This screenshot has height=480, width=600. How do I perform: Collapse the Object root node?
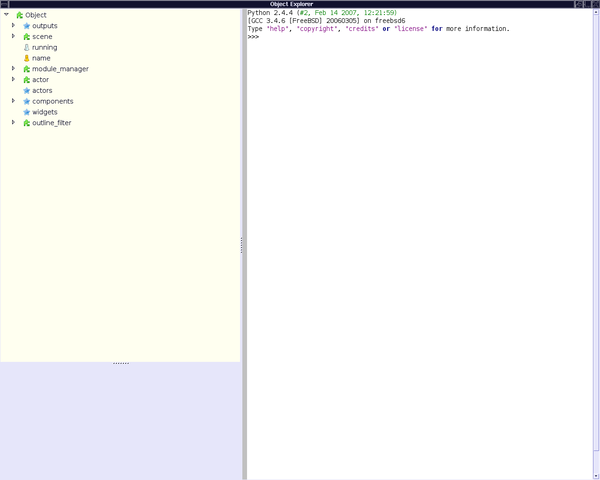tap(7, 15)
